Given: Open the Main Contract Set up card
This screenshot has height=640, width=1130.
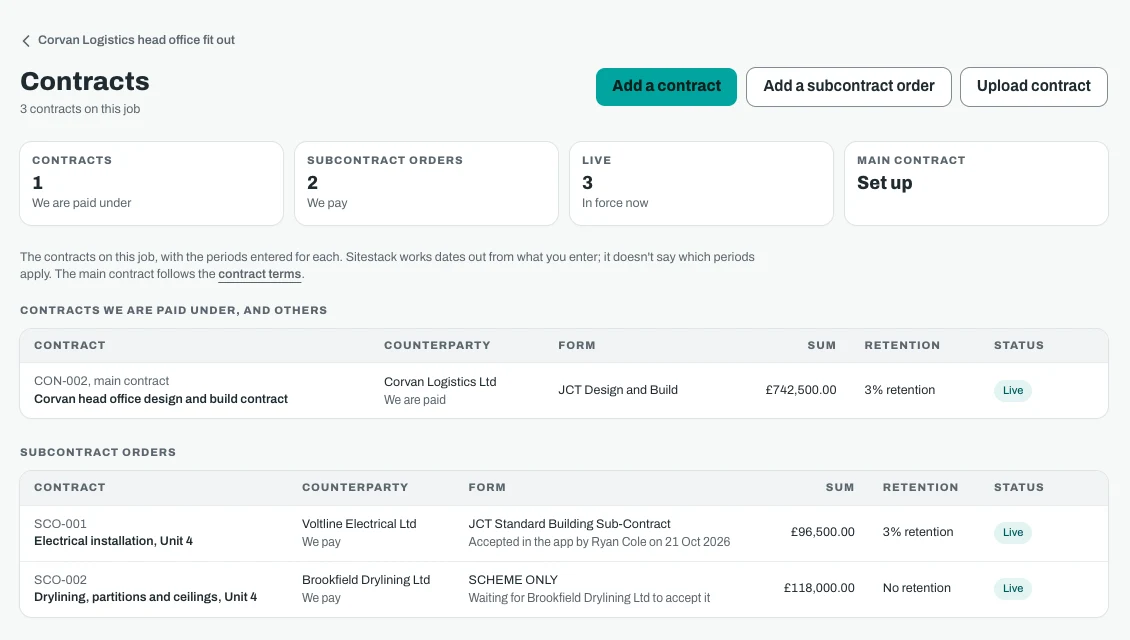Looking at the screenshot, I should (x=976, y=183).
